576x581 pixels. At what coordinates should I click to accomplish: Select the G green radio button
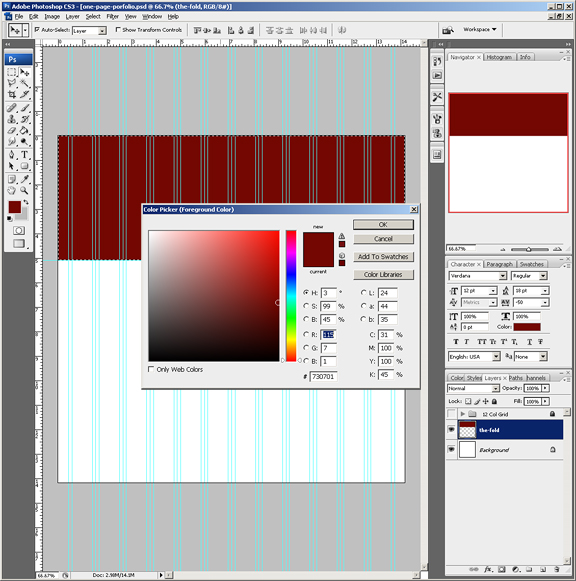(x=306, y=348)
